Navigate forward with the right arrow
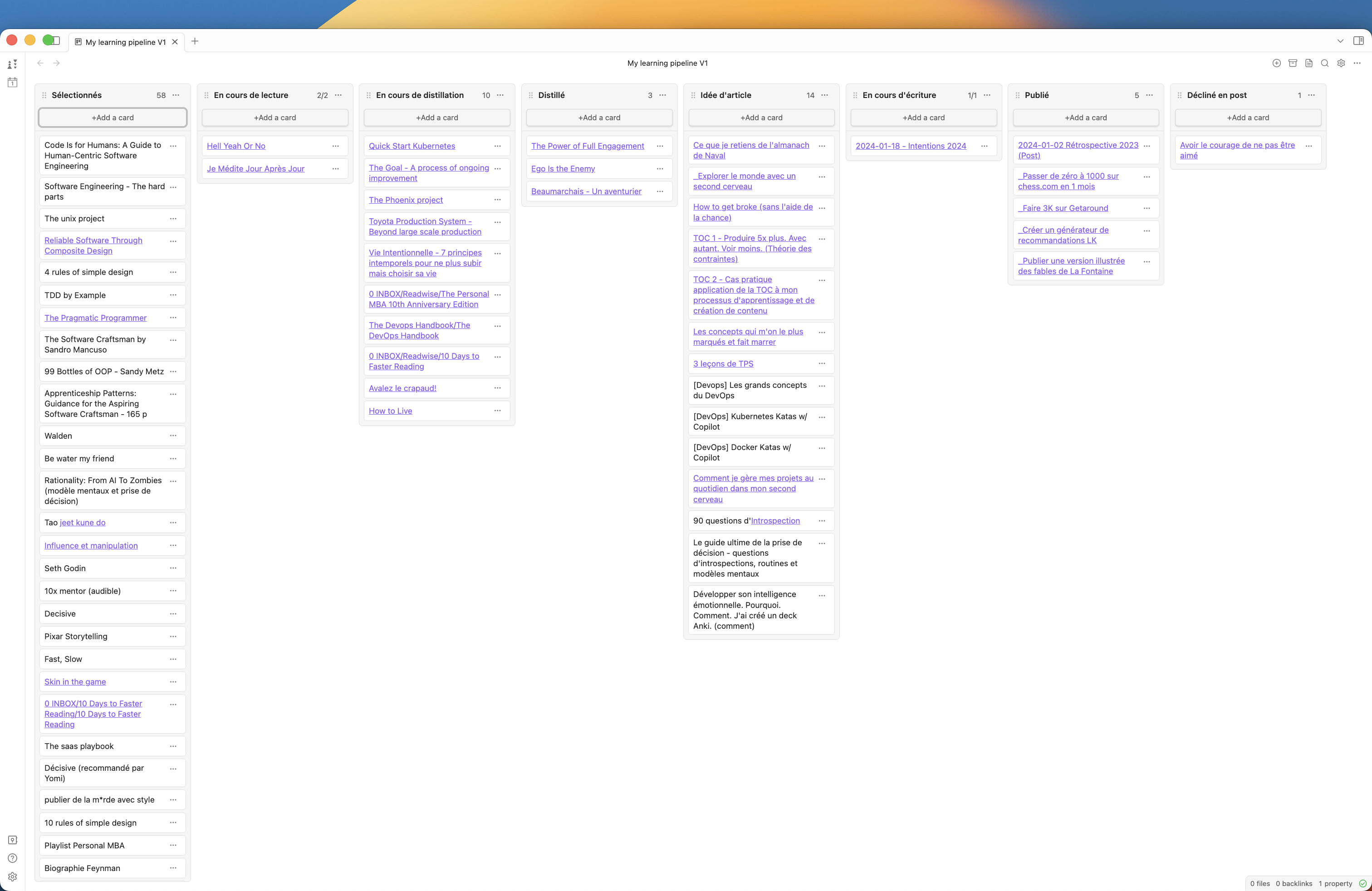The image size is (1372, 891). (x=57, y=63)
